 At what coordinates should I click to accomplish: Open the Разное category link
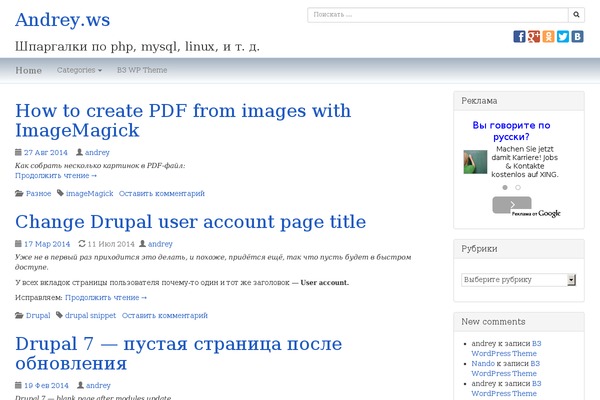[x=39, y=193]
